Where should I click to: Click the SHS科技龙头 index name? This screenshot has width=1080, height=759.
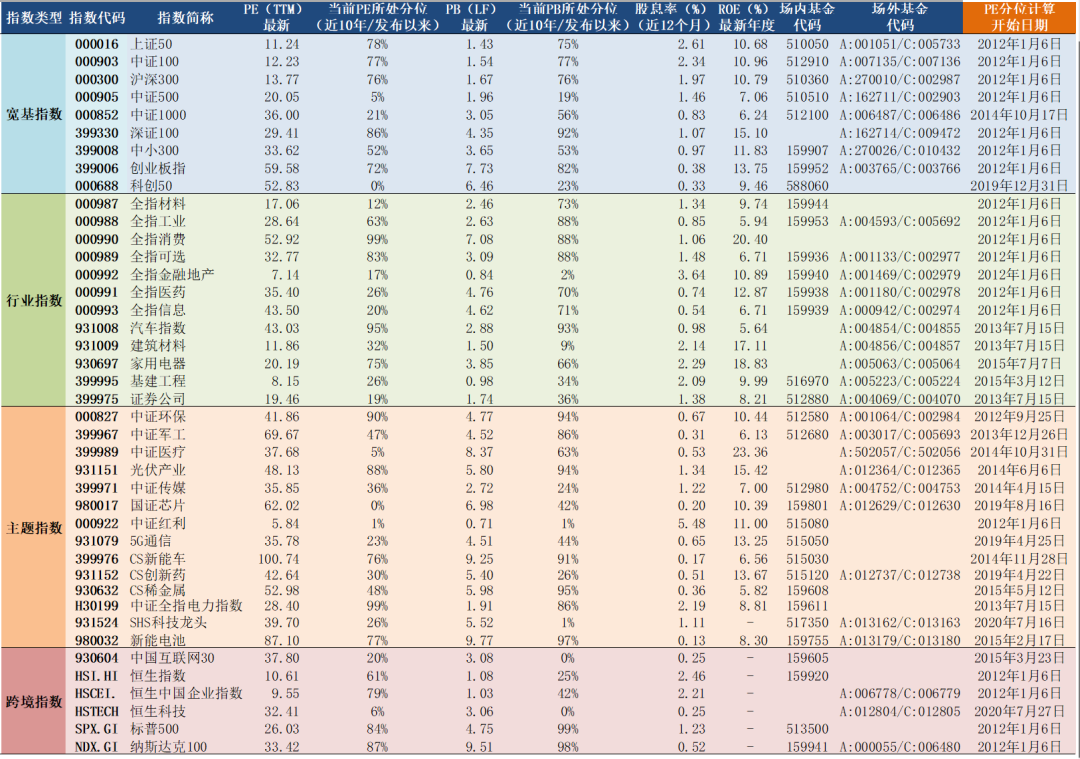[x=168, y=623]
